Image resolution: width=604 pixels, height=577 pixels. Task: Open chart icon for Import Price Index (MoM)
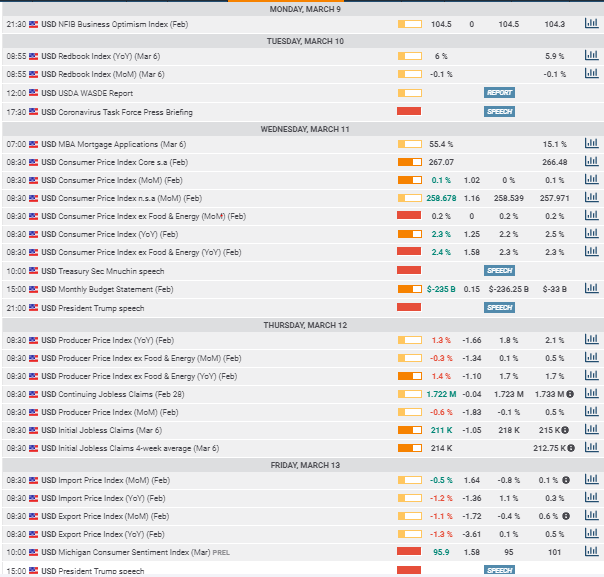pyautogui.click(x=591, y=480)
